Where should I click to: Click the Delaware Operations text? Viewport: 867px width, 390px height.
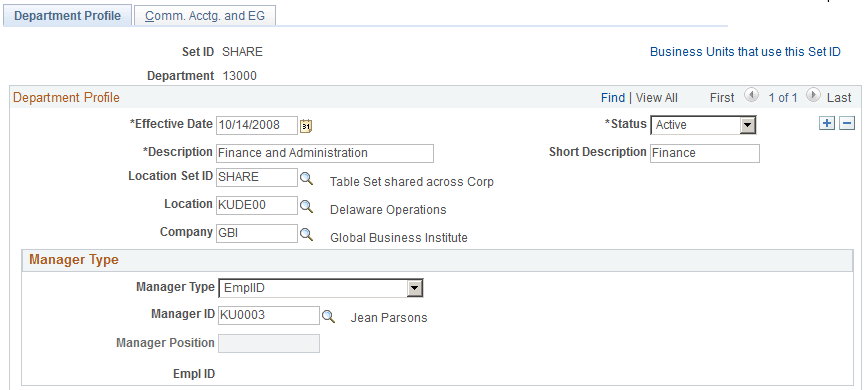388,210
